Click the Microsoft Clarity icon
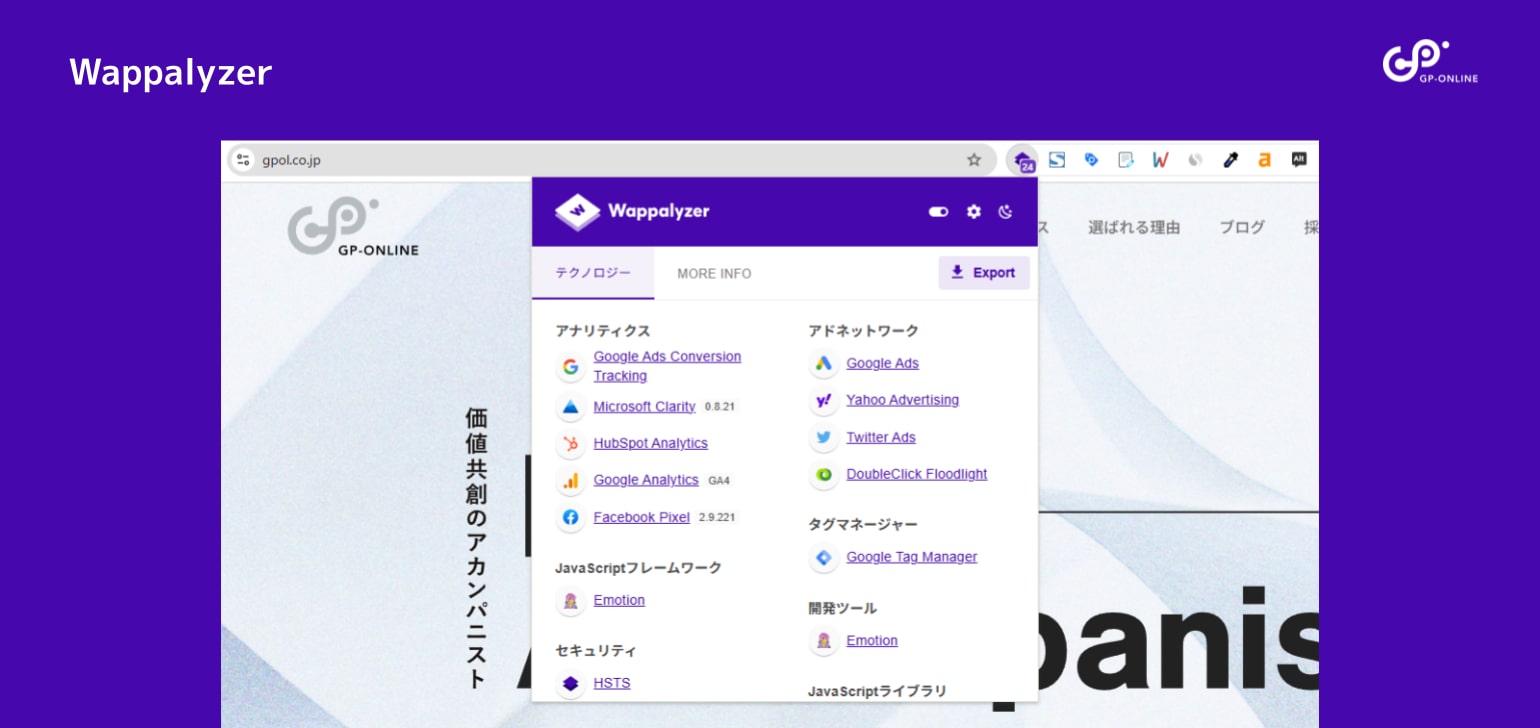 pyautogui.click(x=570, y=407)
